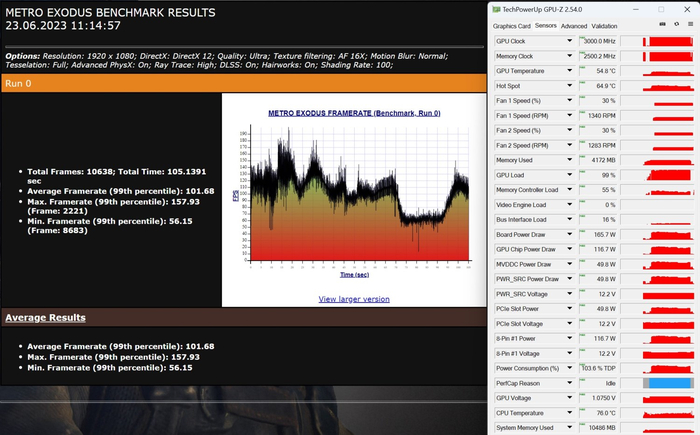Open the PerfCap Reason dropdown
This screenshot has height=435, width=700.
[x=569, y=382]
